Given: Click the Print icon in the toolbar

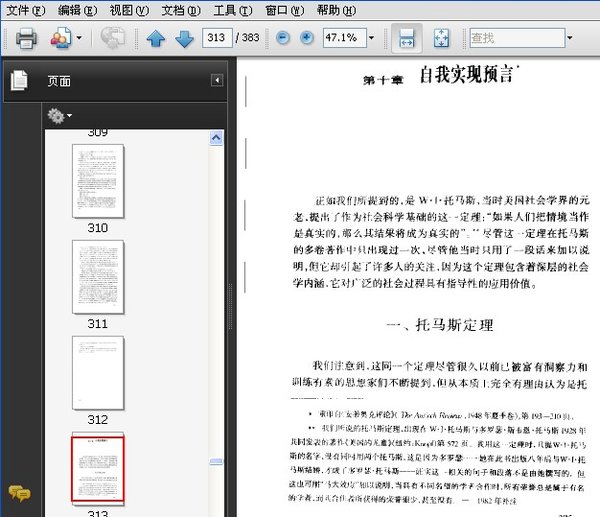Looking at the screenshot, I should click(26, 39).
